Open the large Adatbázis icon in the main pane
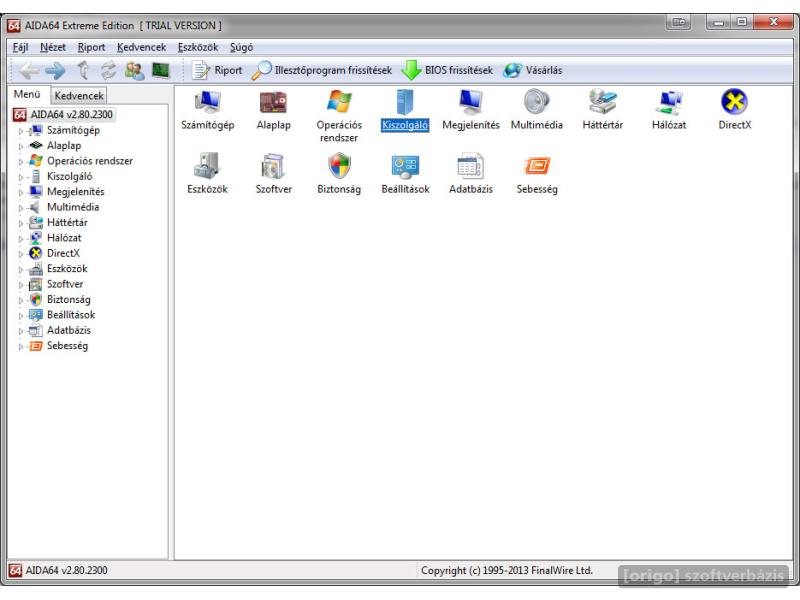800x600 pixels. click(471, 174)
